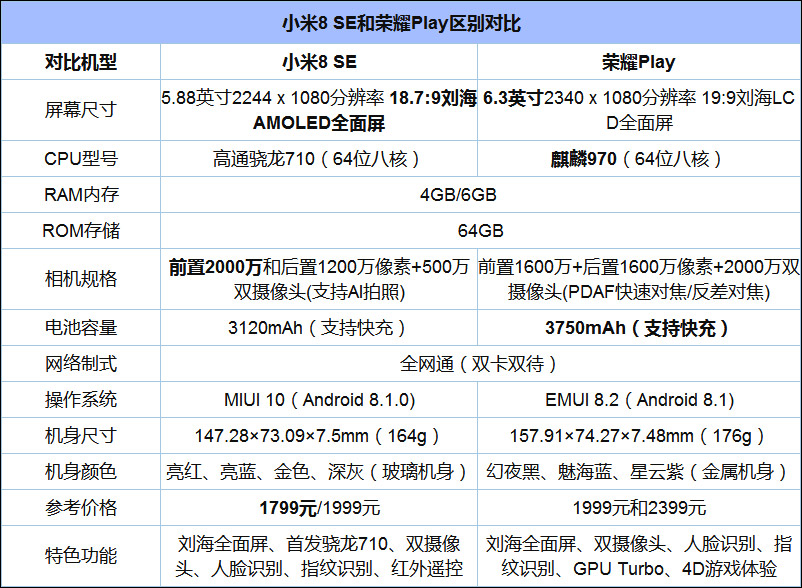Click the 荣耀Play column header
The image size is (802, 588).
click(x=639, y=62)
